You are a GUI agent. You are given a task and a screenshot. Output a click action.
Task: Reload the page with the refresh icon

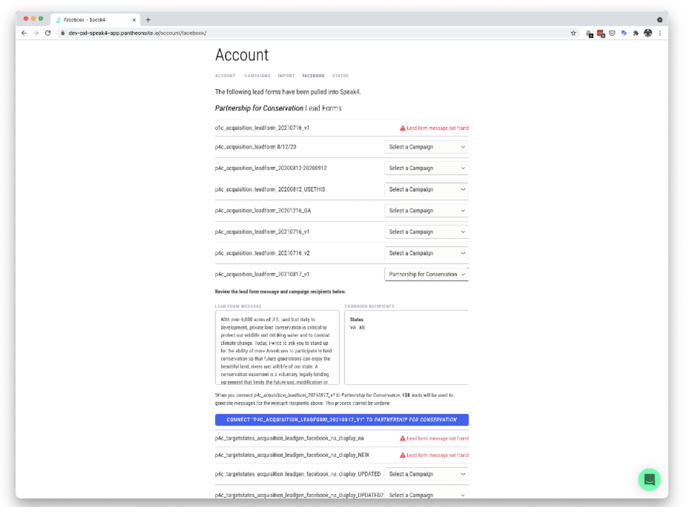[47, 33]
